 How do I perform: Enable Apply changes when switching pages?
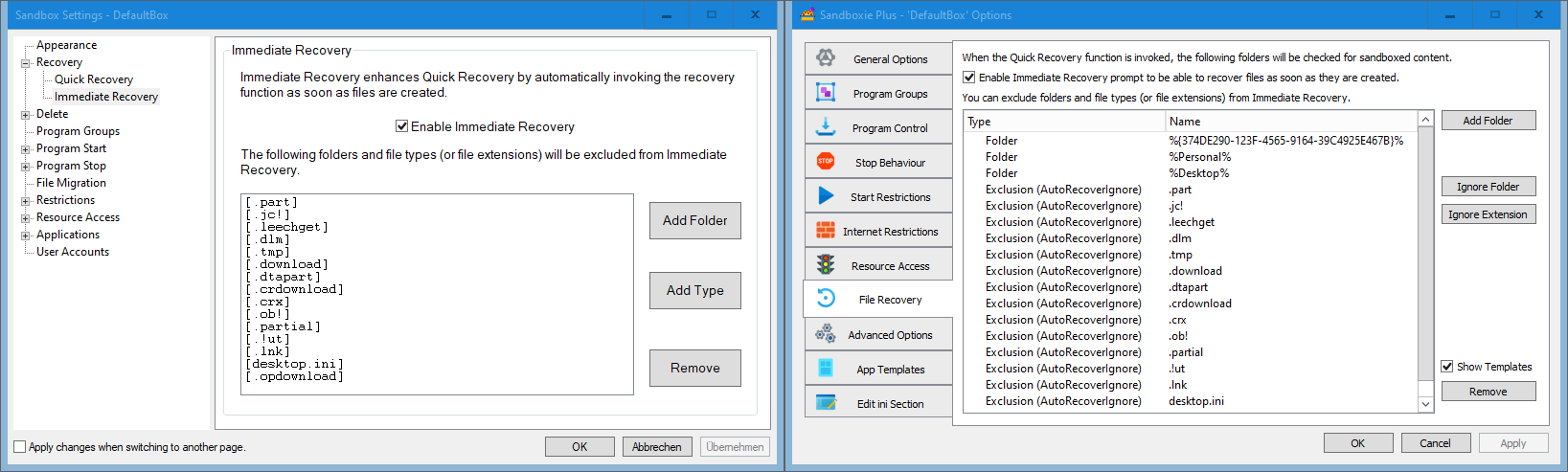click(20, 447)
